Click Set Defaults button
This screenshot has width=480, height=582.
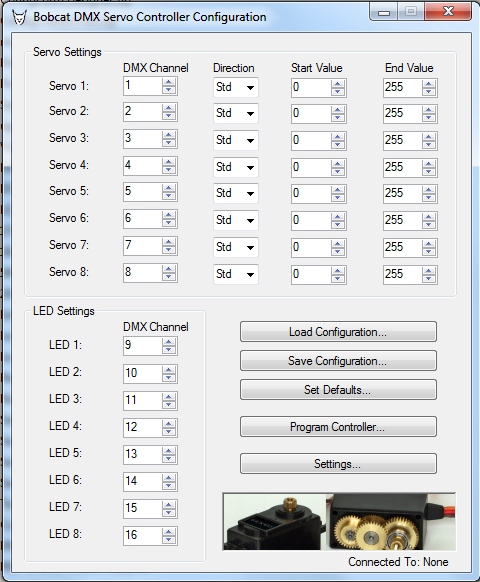coord(338,390)
